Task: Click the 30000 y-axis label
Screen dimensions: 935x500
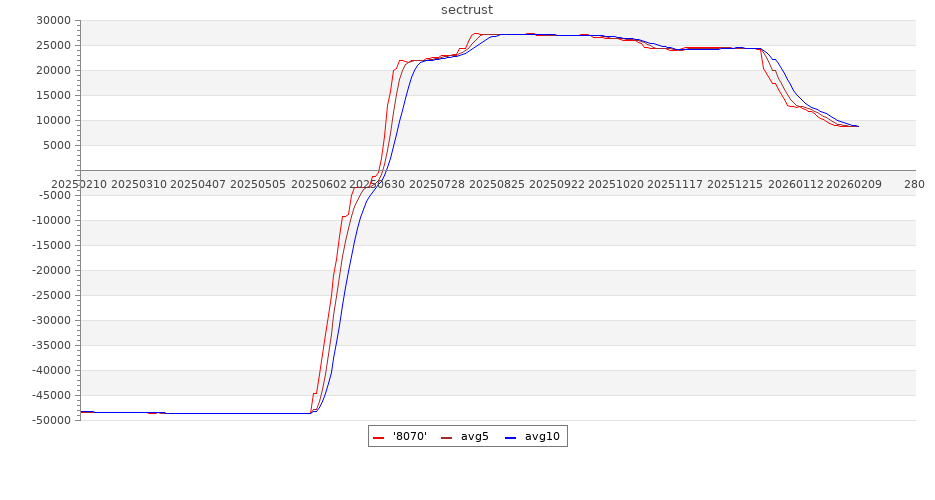Action: 52,21
